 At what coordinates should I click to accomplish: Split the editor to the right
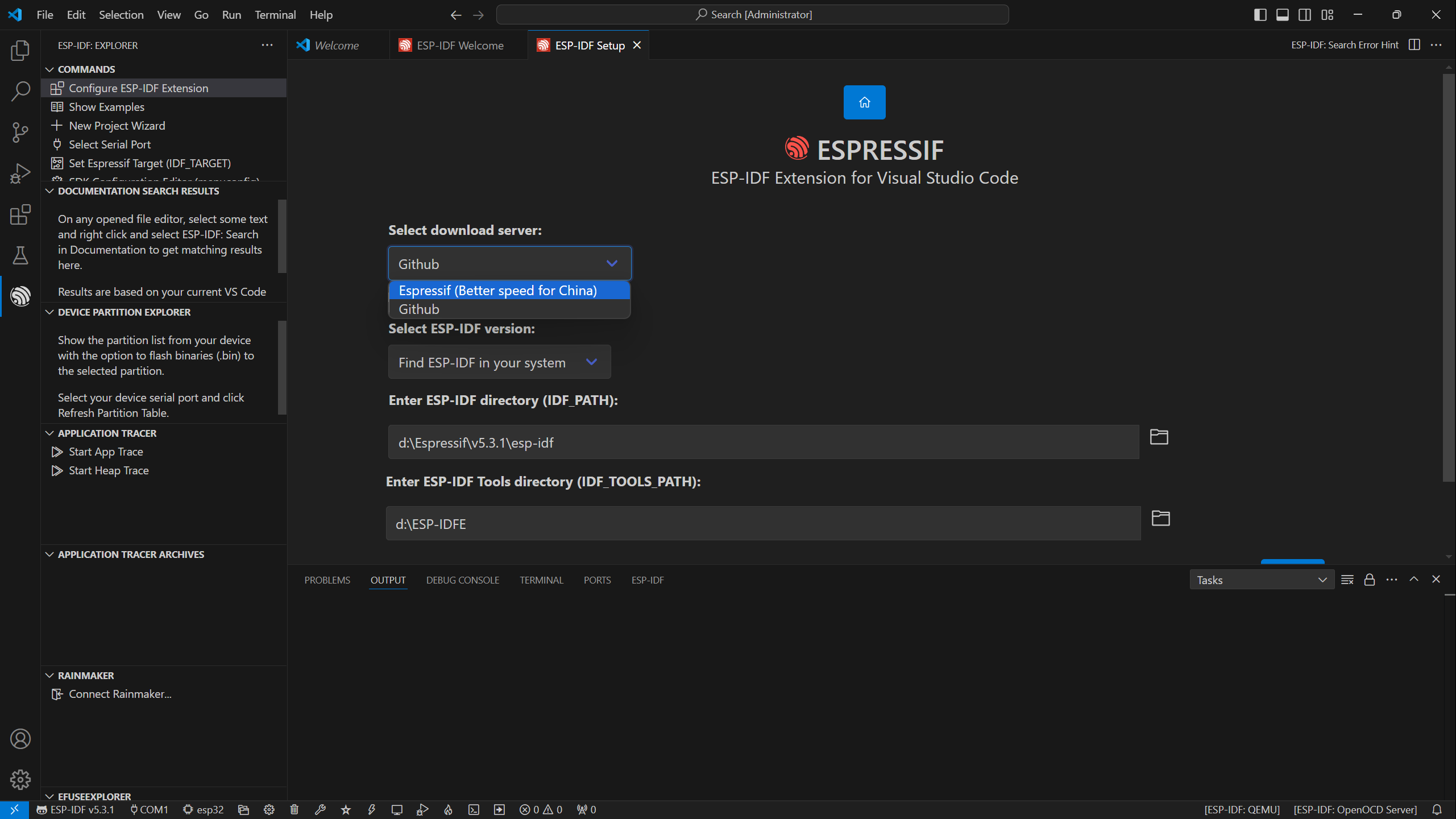click(x=1414, y=45)
